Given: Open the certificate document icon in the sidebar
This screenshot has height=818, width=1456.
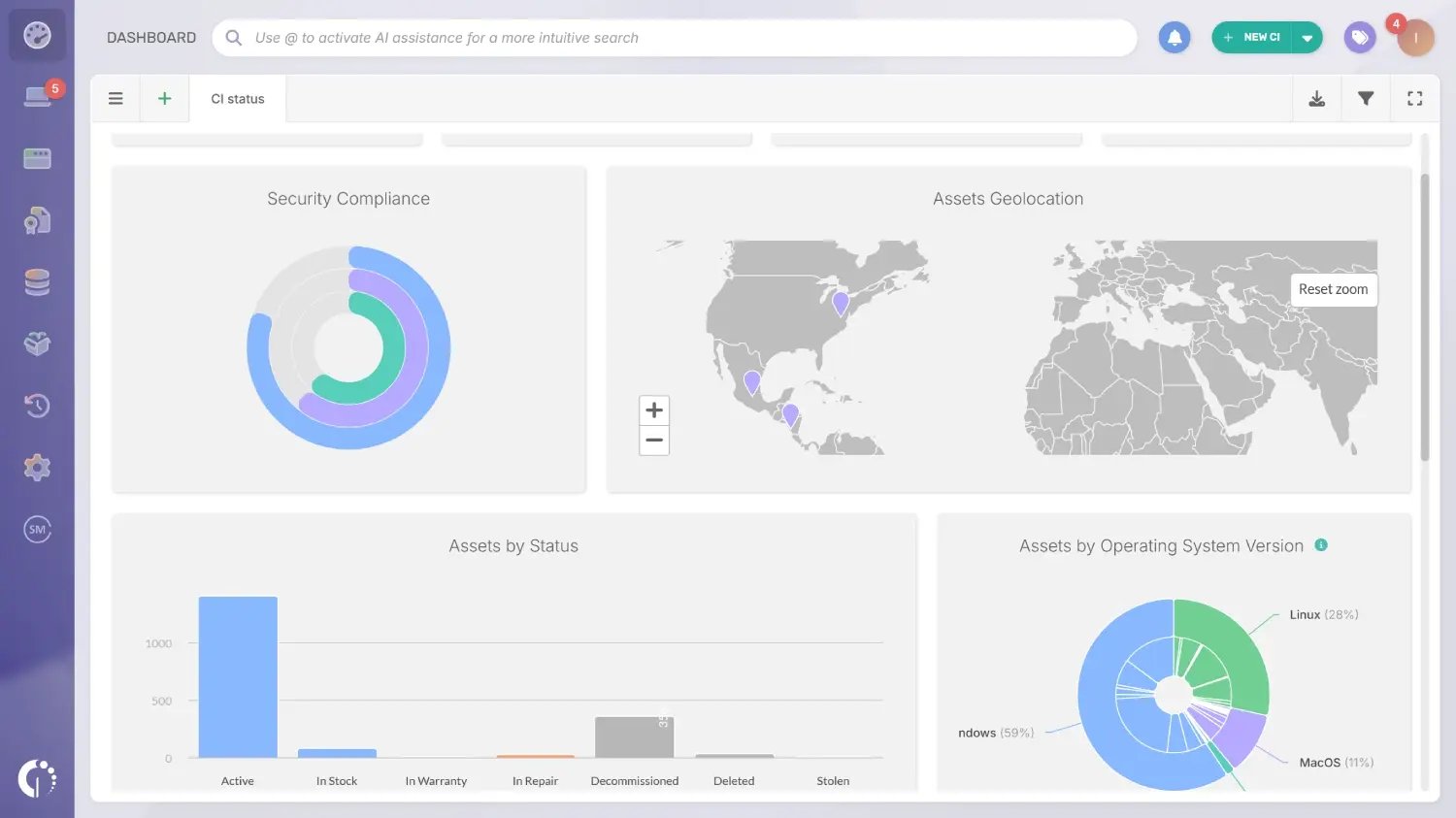Looking at the screenshot, I should [36, 220].
